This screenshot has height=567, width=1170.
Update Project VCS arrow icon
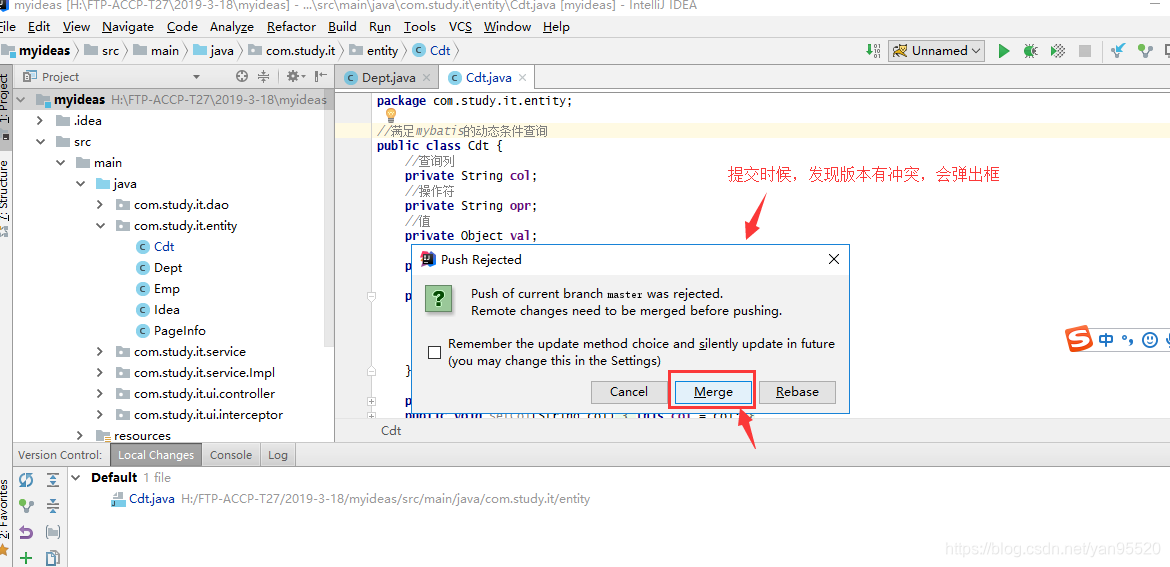(x=1118, y=51)
